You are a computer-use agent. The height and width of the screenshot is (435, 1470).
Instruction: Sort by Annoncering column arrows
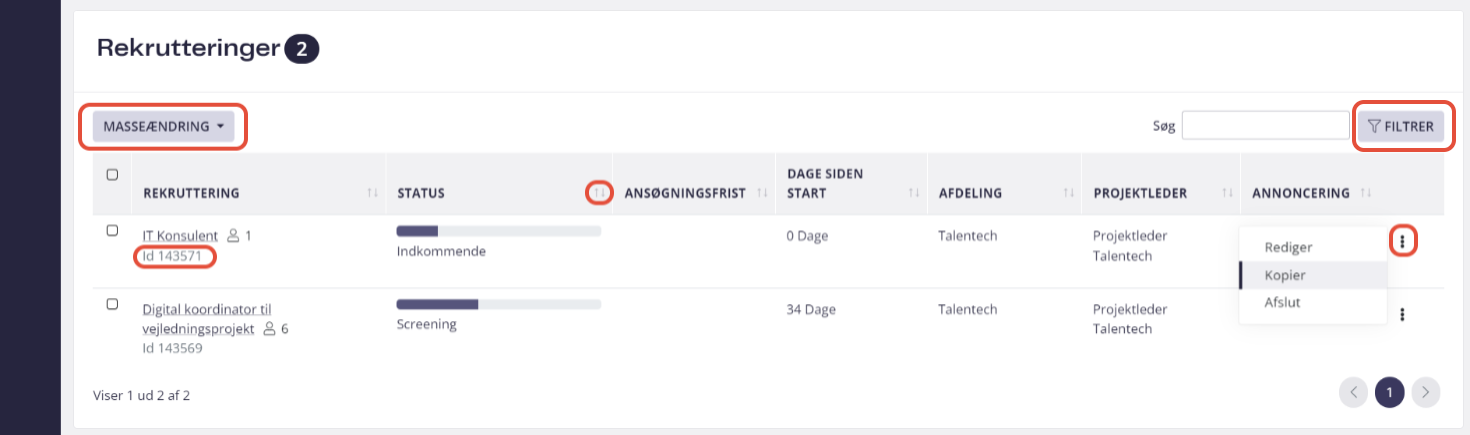click(1366, 192)
